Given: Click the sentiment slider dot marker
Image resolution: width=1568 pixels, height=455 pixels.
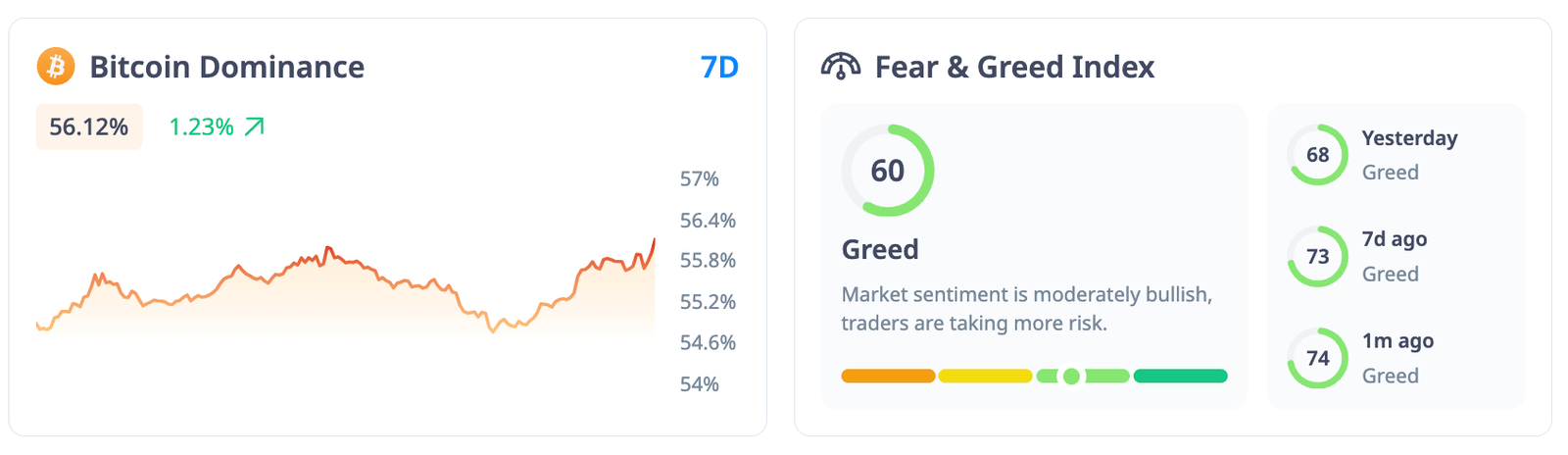Looking at the screenshot, I should pyautogui.click(x=1071, y=376).
